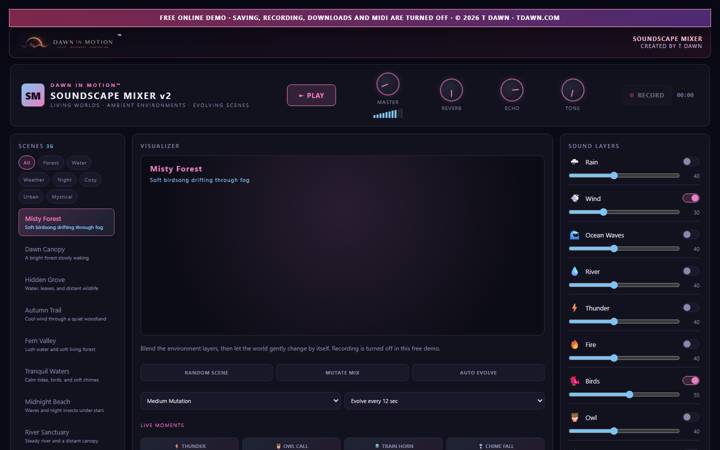Select the Tranquil Waters scene
Viewport: 720px width, 450px height.
click(x=67, y=375)
